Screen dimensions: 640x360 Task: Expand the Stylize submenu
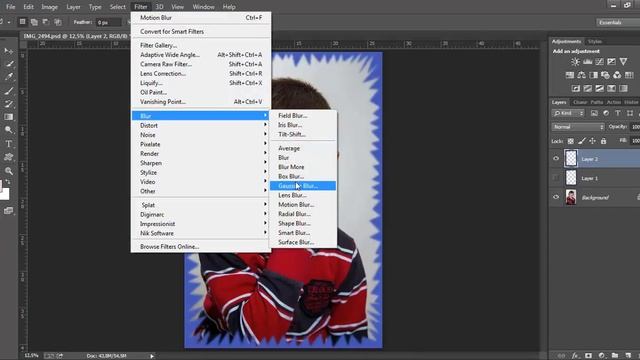coord(201,172)
